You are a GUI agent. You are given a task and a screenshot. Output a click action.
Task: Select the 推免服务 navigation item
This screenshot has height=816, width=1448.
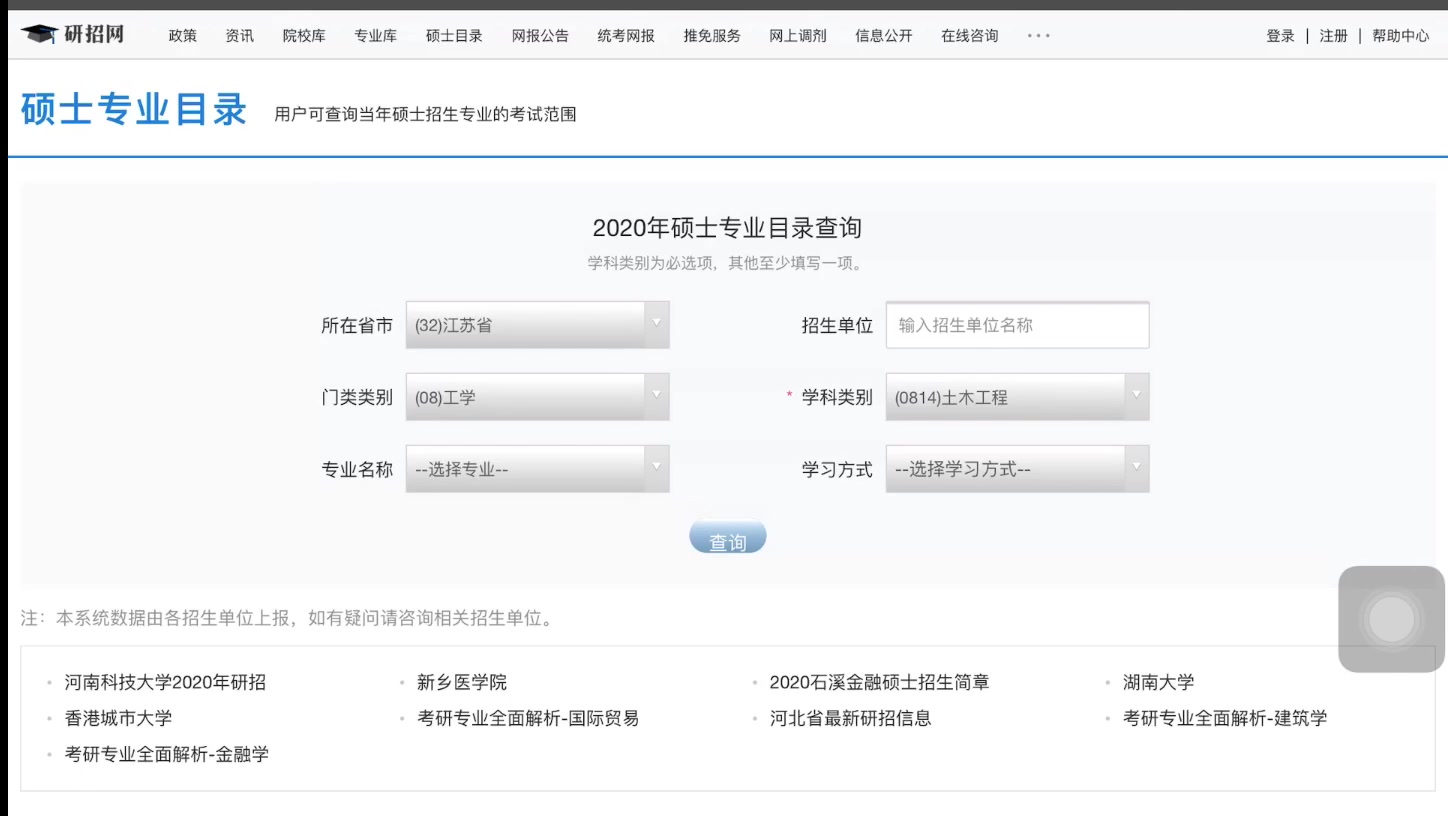pyautogui.click(x=711, y=35)
